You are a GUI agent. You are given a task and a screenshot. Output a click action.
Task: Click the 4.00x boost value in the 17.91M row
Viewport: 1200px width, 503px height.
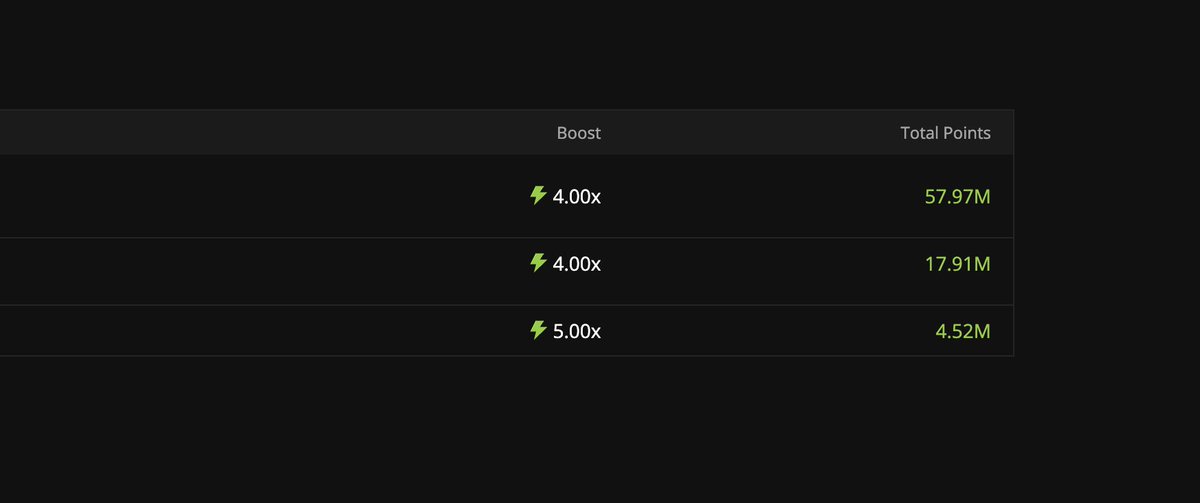(x=577, y=264)
